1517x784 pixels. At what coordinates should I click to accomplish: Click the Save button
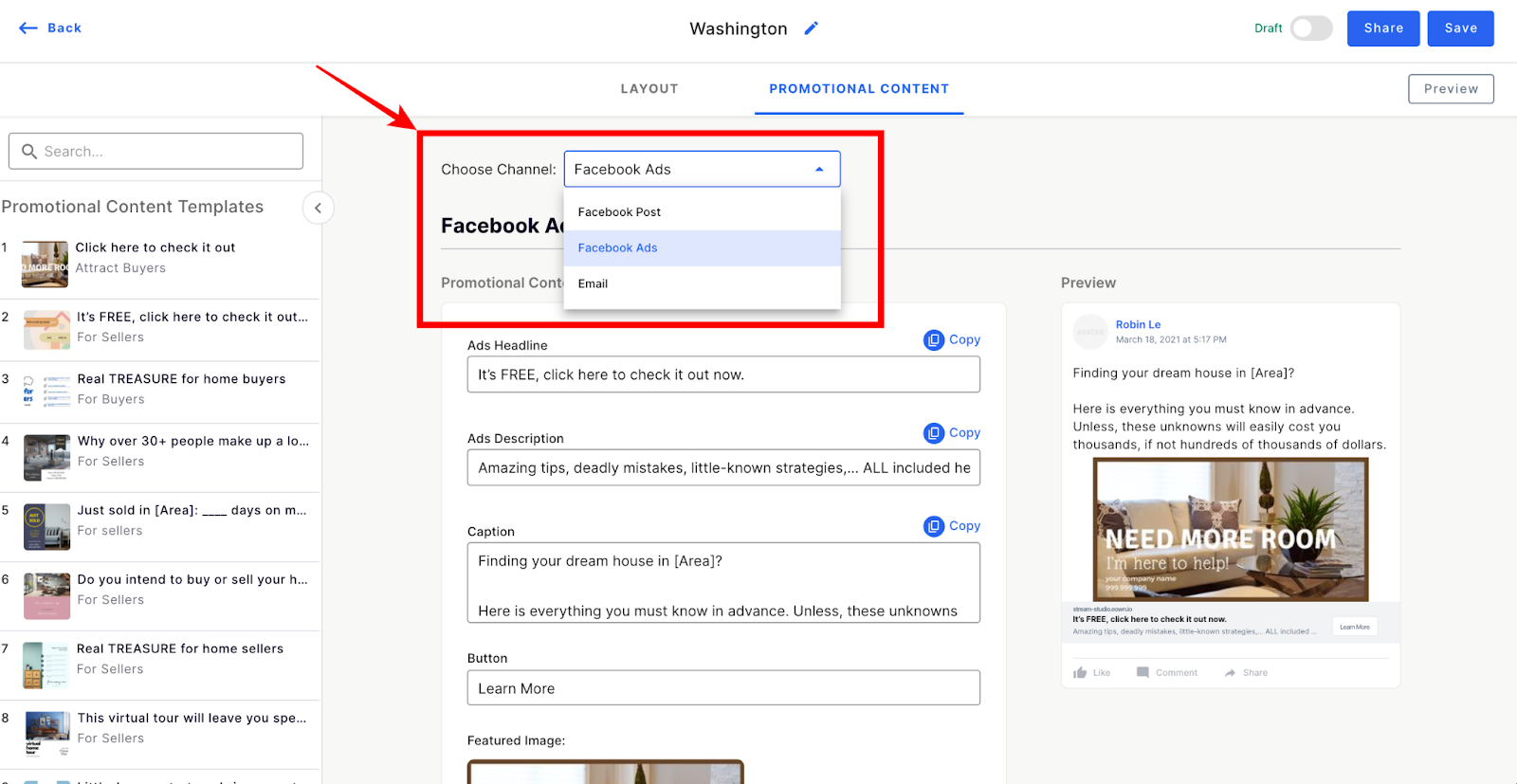coord(1461,28)
